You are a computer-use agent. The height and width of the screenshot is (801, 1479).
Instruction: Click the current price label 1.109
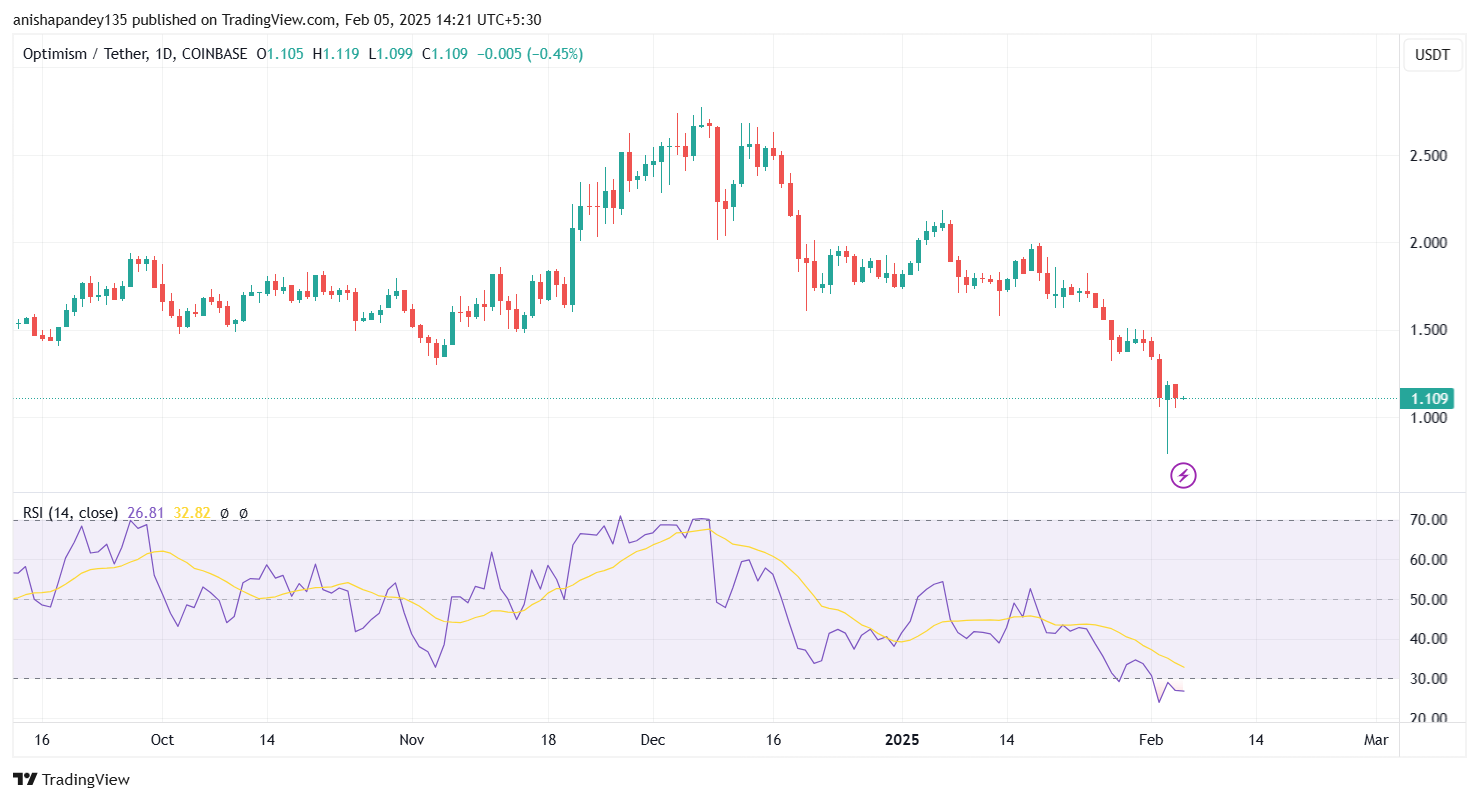click(1429, 398)
